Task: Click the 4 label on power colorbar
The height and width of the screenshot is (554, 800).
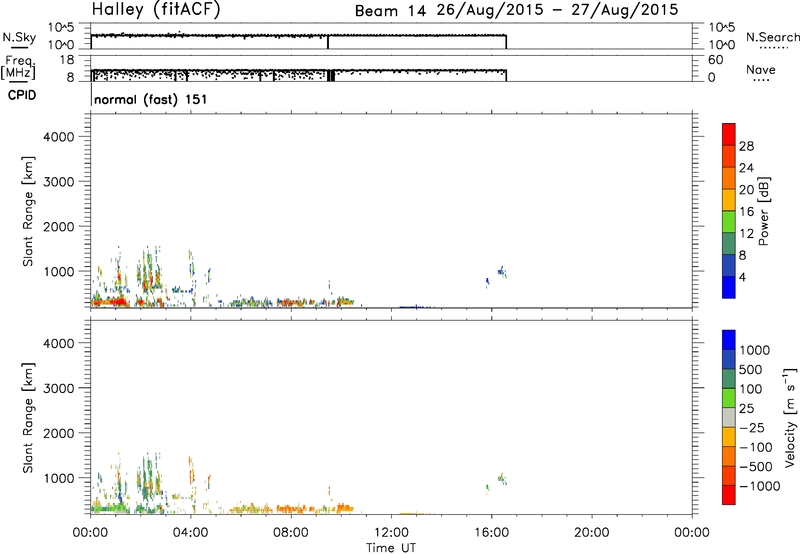Action: click(742, 277)
